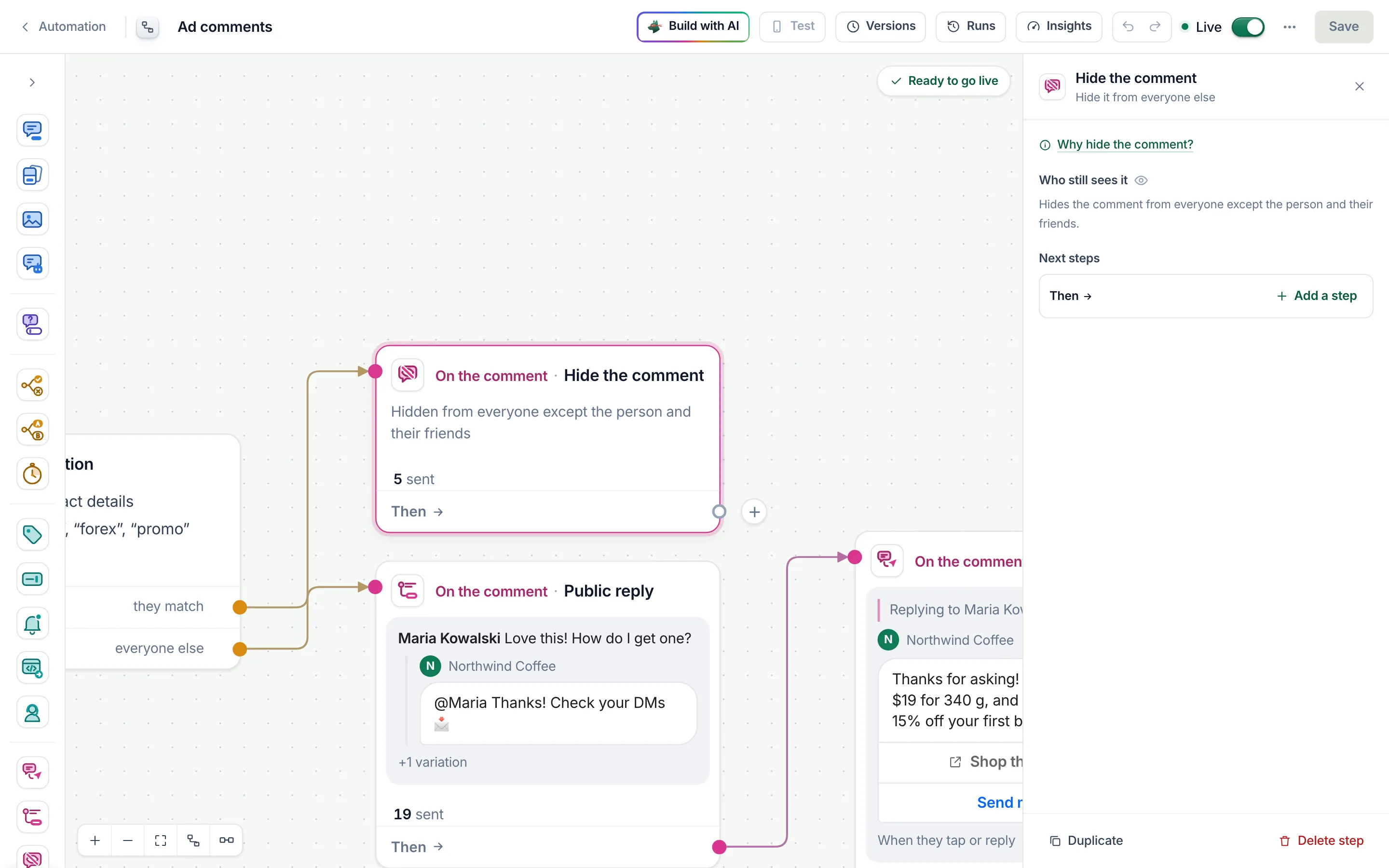Screen dimensions: 1389x868
Task: Expand the left sidebar panel
Action: (32, 82)
